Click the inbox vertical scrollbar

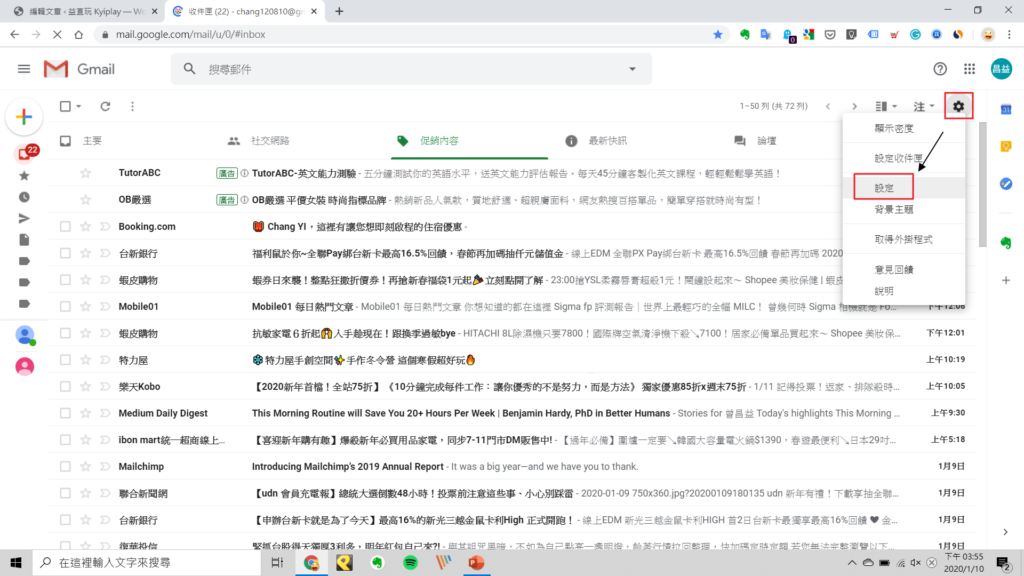point(982,185)
